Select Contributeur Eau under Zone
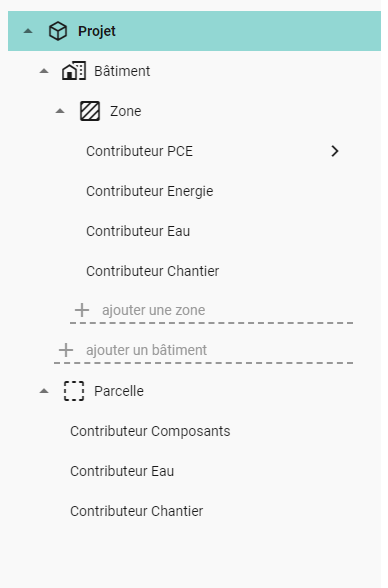 138,231
